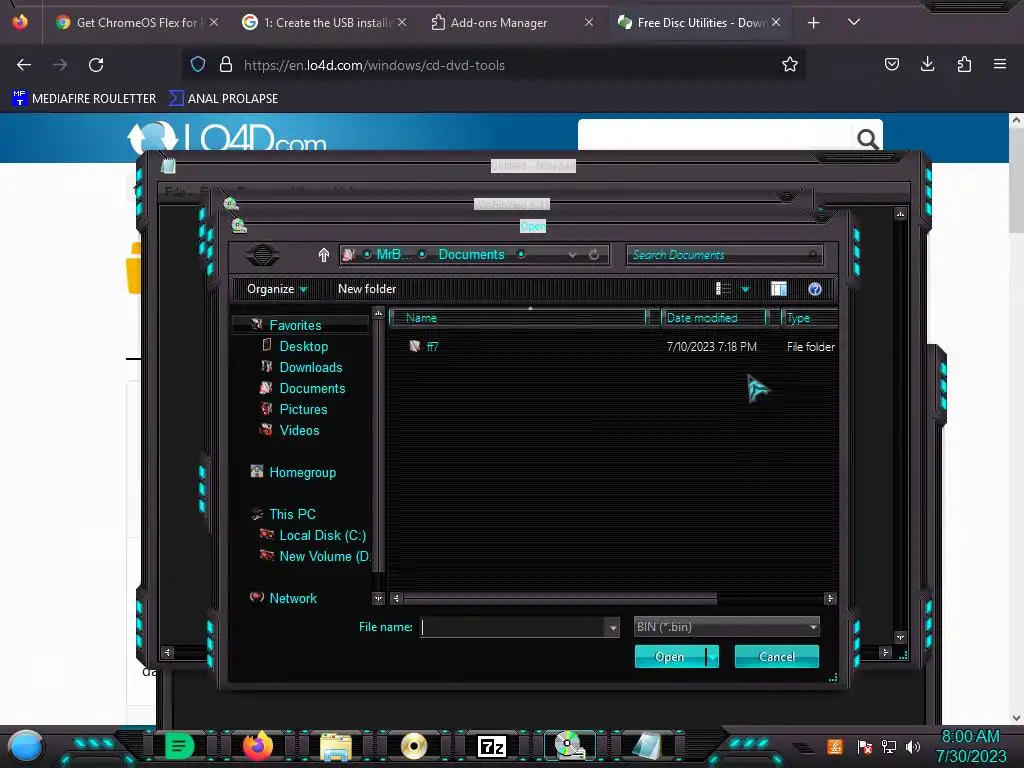Open Firefox from the taskbar

[x=257, y=746]
